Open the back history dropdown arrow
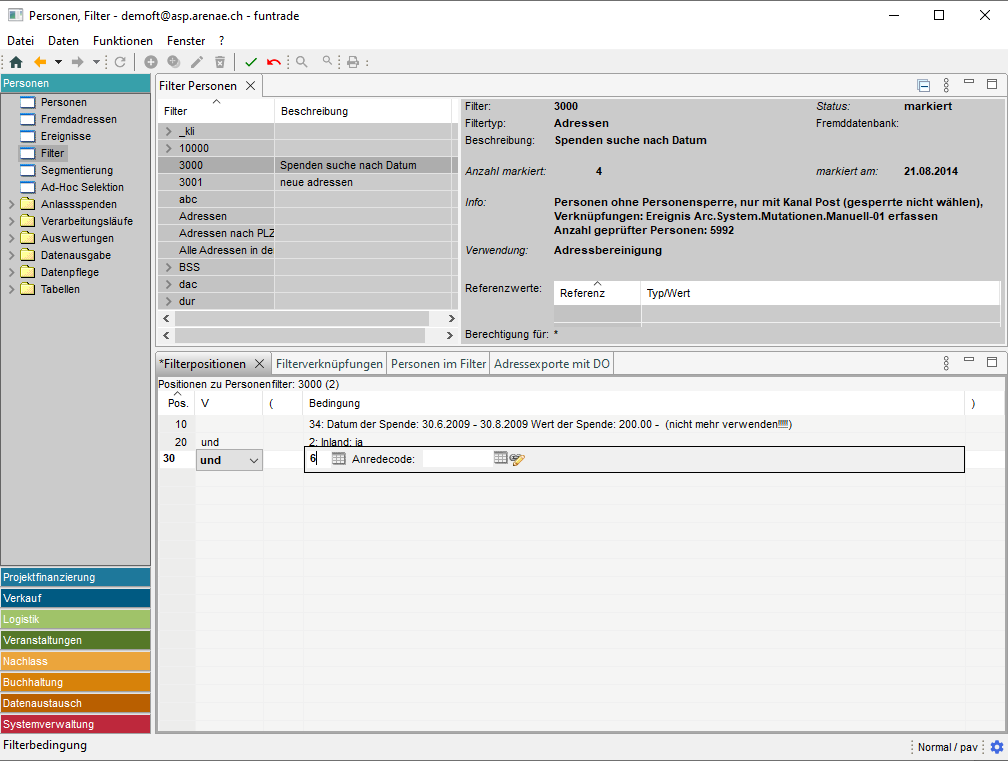The height and width of the screenshot is (761, 1008). pyautogui.click(x=58, y=62)
